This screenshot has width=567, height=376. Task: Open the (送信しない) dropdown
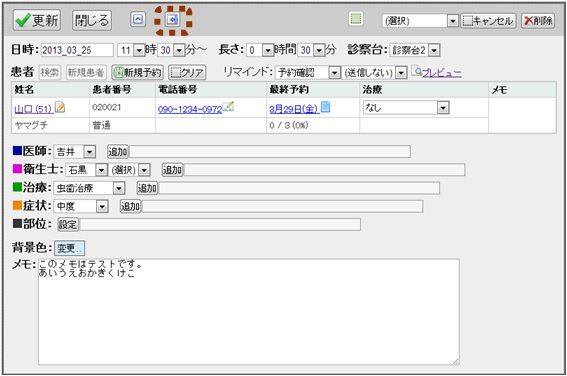point(375,73)
